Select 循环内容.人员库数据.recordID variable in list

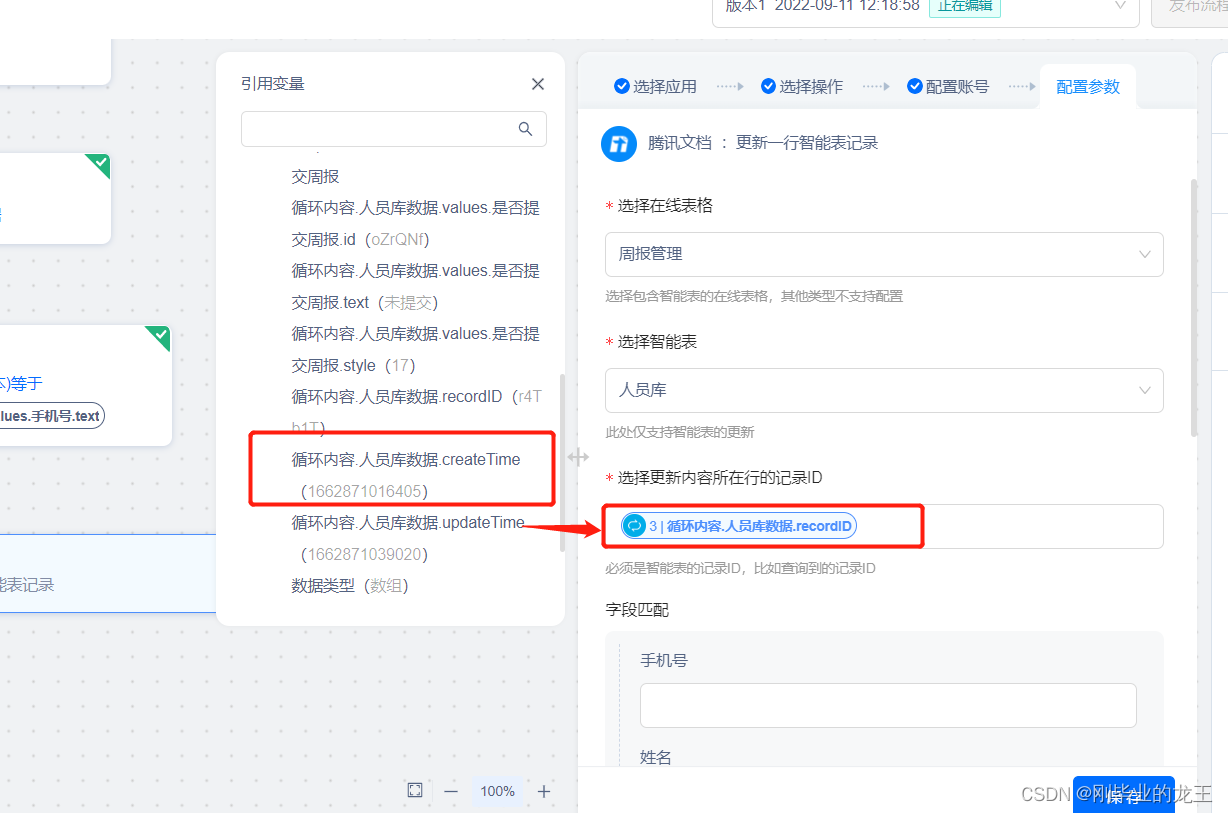point(416,412)
